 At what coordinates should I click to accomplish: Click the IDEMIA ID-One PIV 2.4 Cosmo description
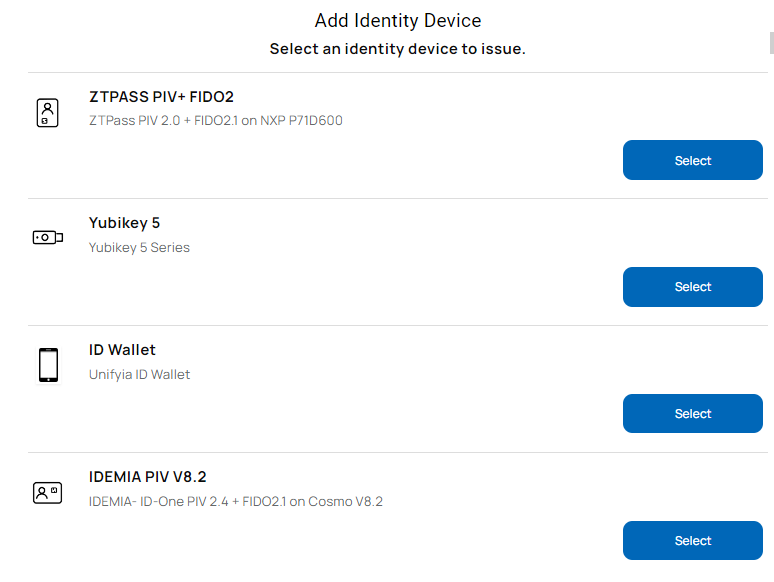[235, 502]
